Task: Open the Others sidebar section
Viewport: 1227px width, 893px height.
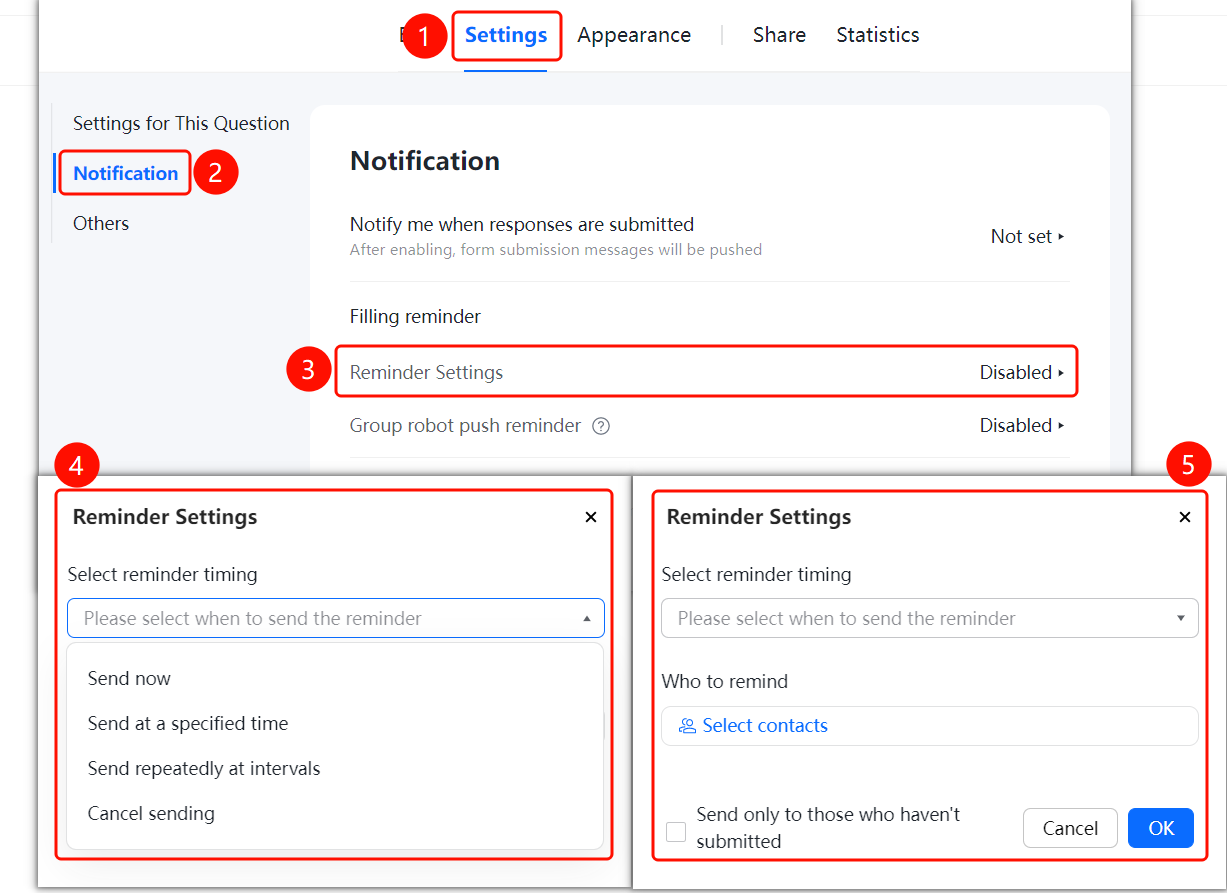Action: point(101,223)
